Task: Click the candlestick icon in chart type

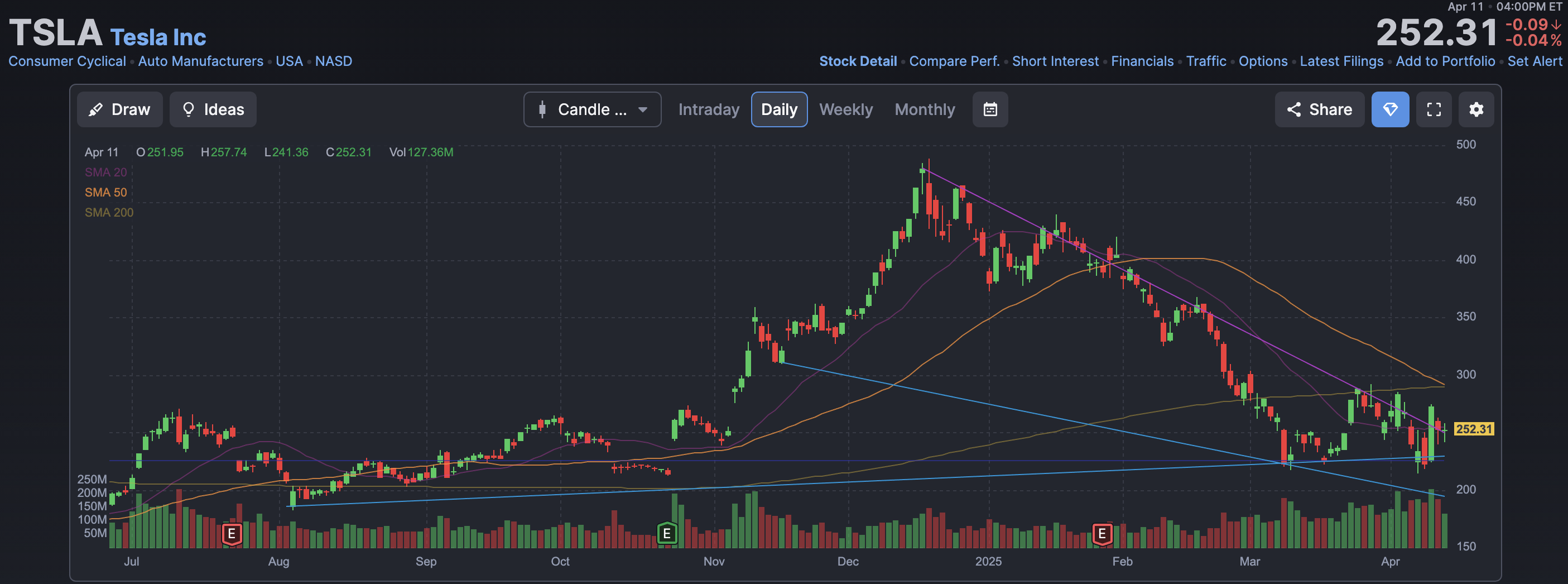Action: tap(542, 109)
